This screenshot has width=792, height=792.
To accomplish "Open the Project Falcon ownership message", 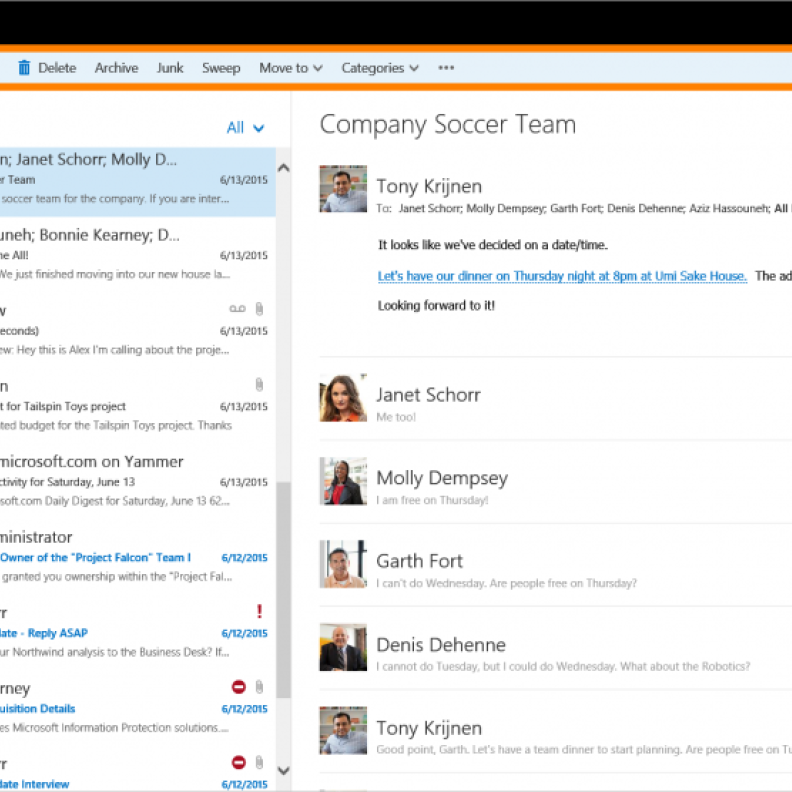I will tap(137, 557).
